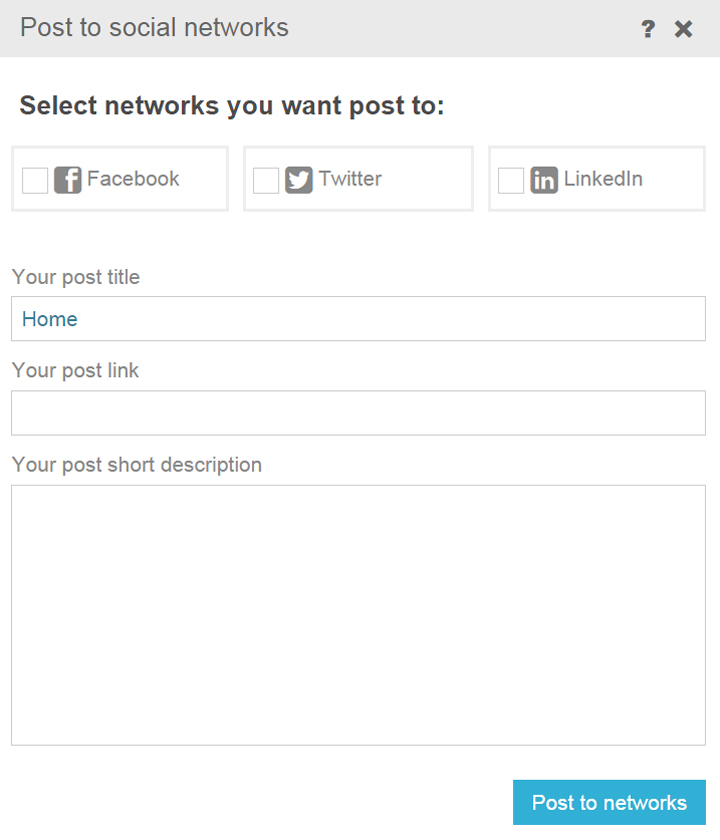
Task: Click the LinkedIn logo icon
Action: pyautogui.click(x=544, y=180)
